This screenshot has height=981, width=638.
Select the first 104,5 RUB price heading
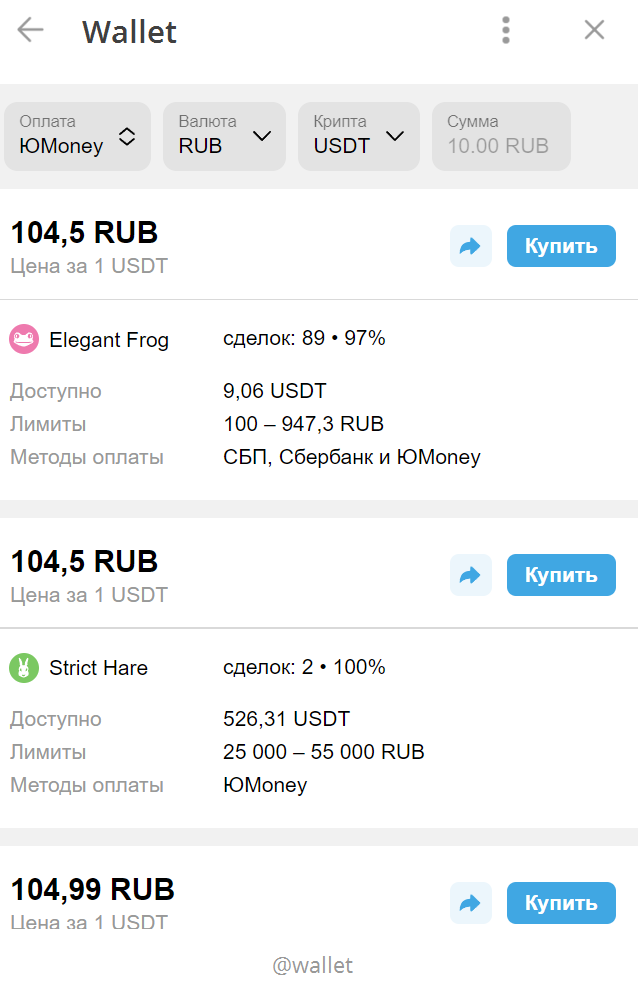pyautogui.click(x=84, y=232)
